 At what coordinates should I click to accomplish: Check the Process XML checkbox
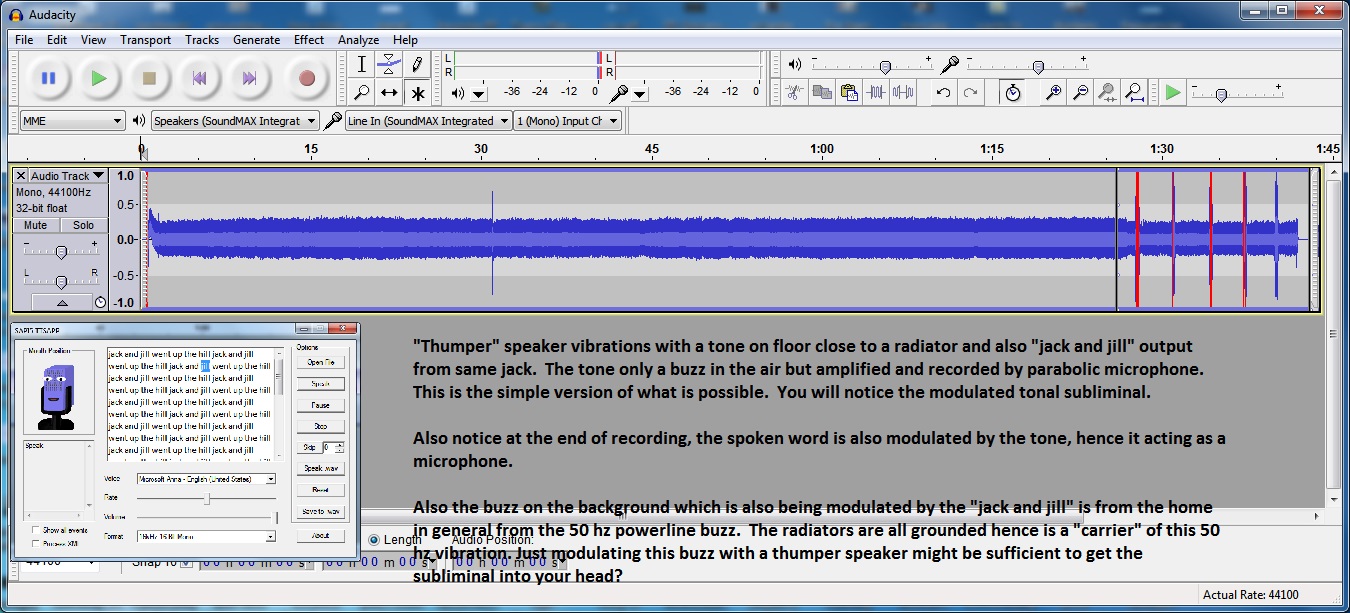click(37, 543)
